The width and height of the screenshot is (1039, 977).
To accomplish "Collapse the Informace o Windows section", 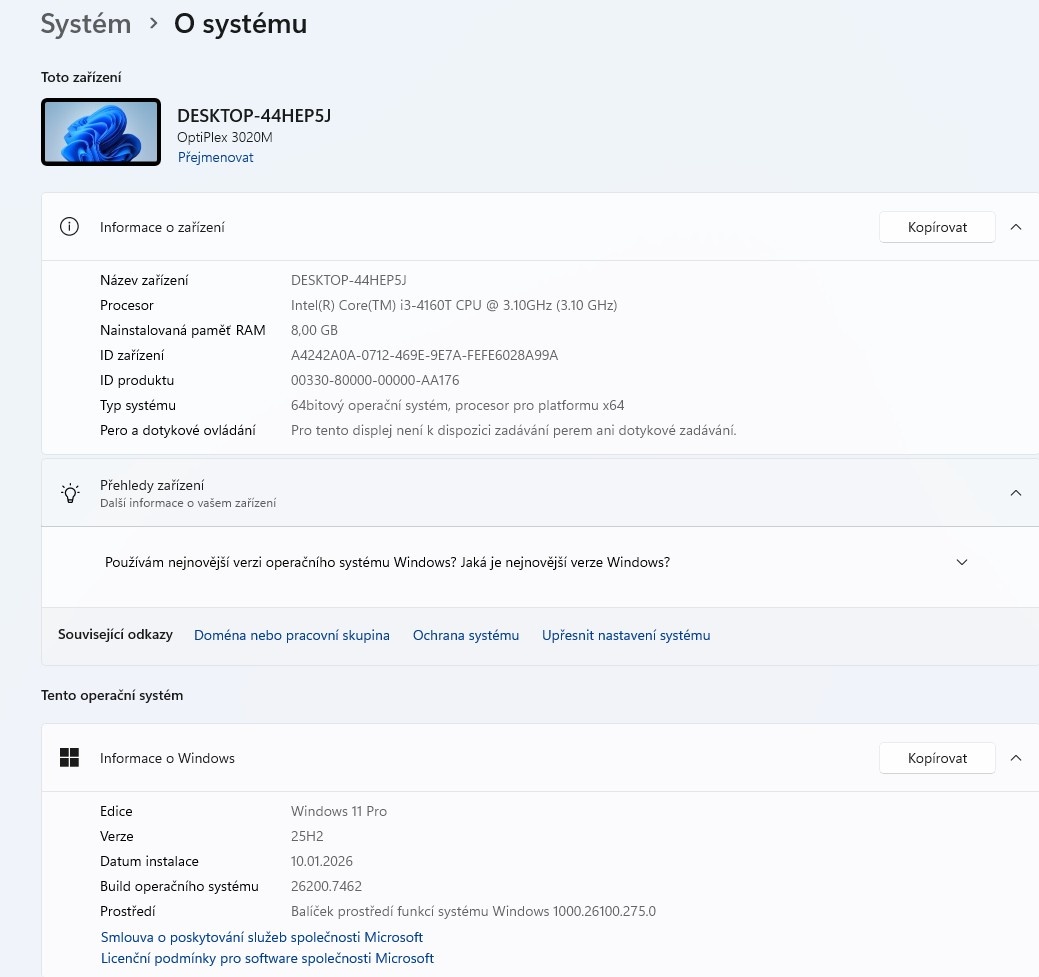I will point(1016,758).
